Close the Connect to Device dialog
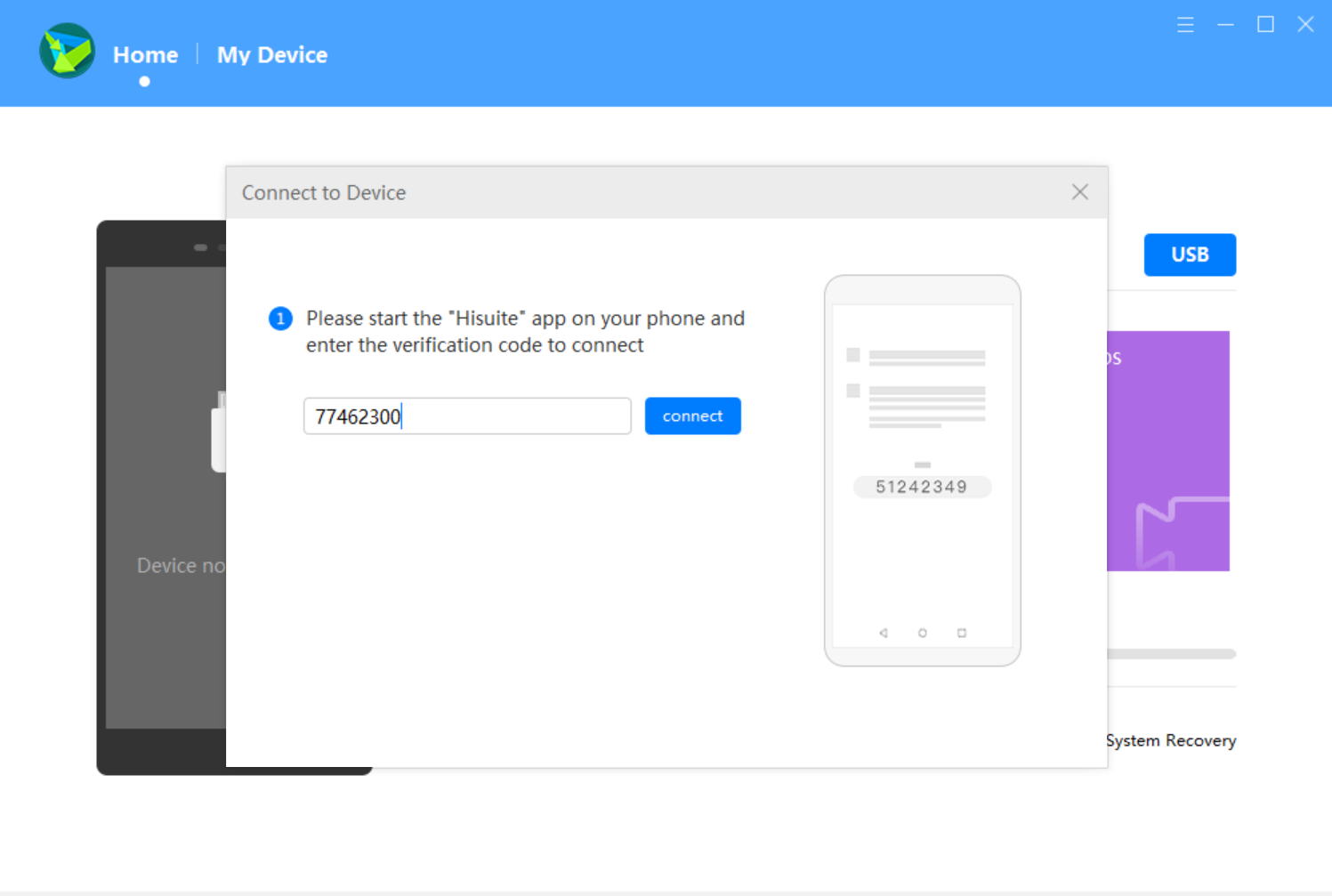This screenshot has height=896, width=1332. pyautogui.click(x=1079, y=192)
